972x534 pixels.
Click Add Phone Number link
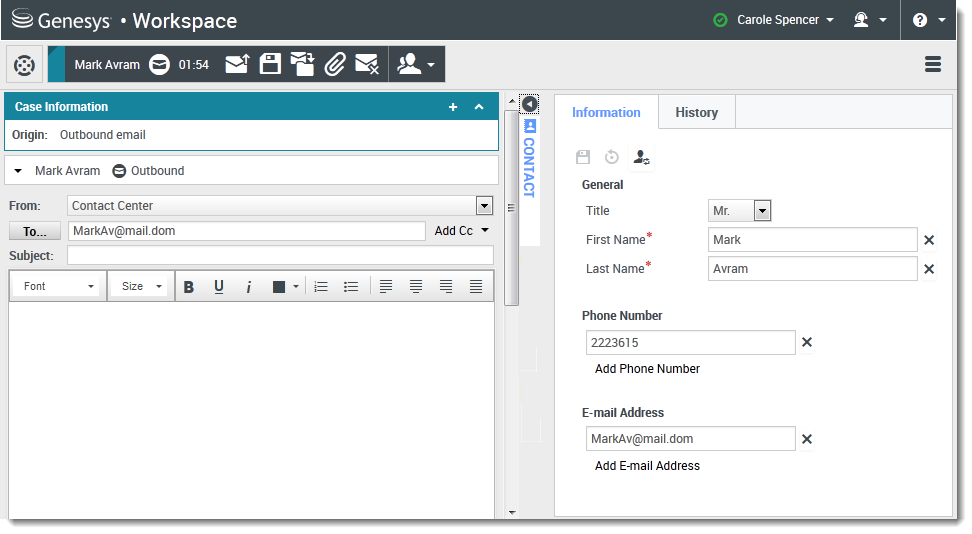point(647,369)
